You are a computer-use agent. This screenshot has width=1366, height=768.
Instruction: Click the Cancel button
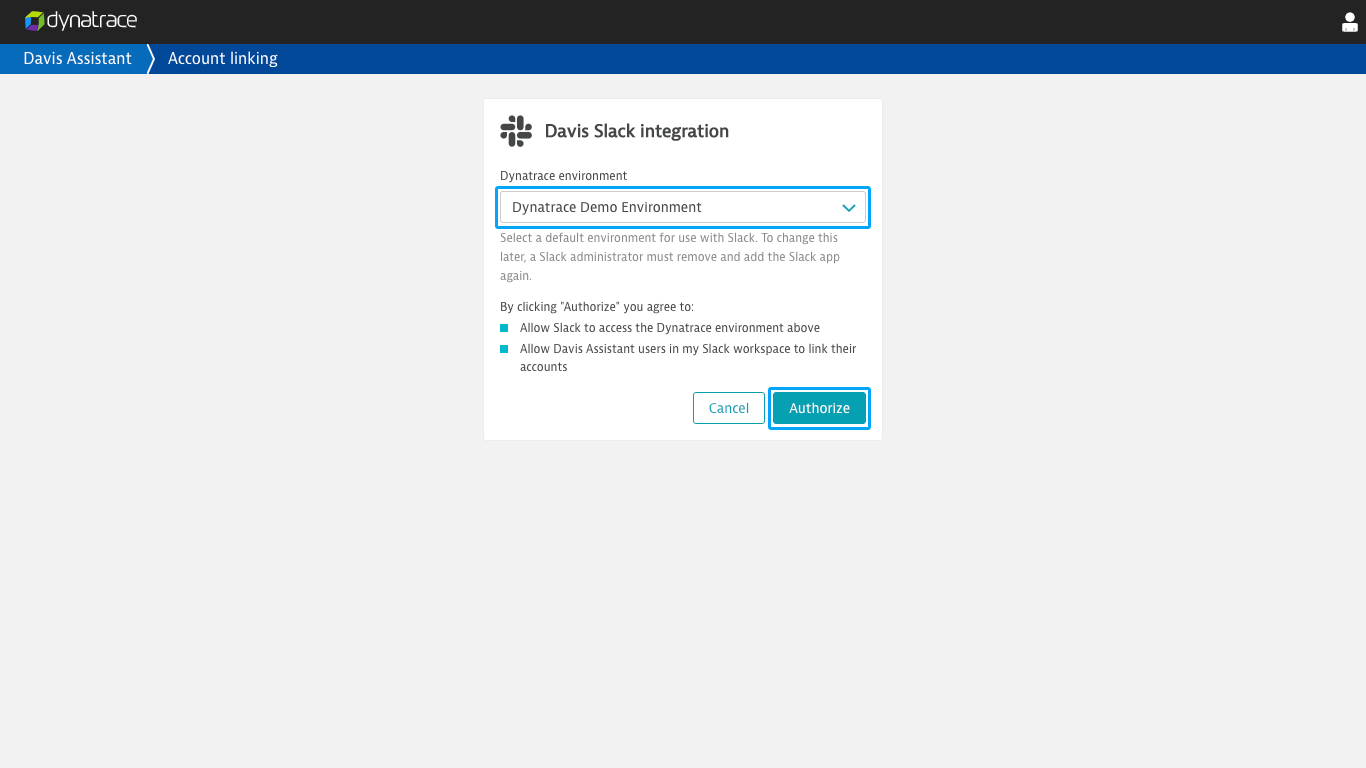729,408
